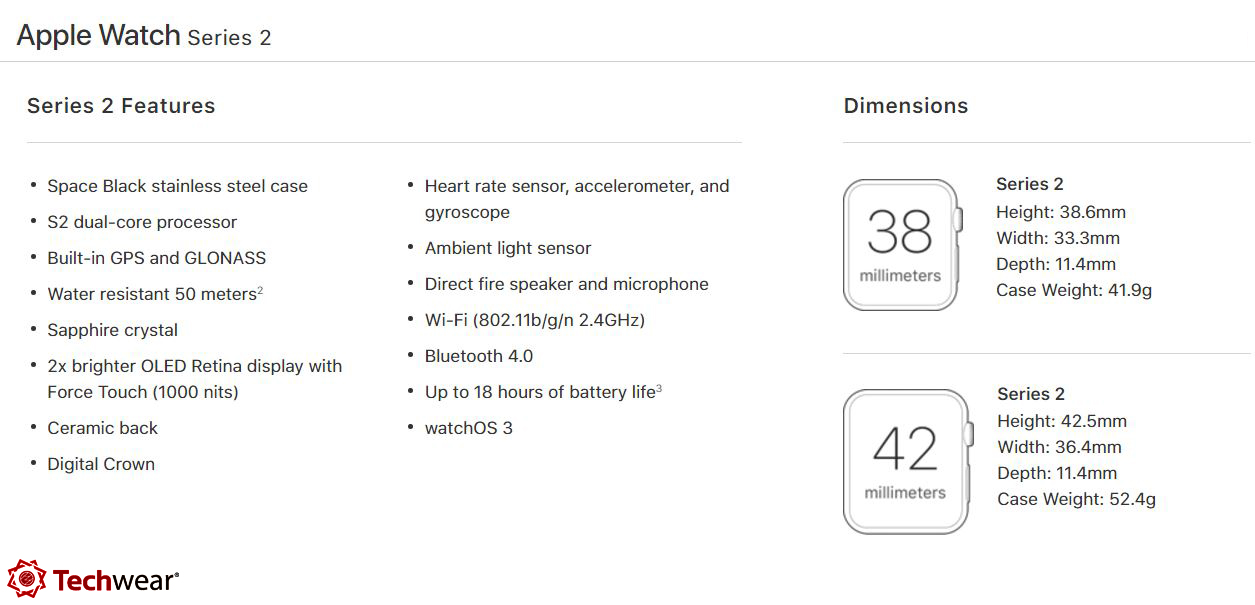Select the Bluetooth 4.0 list item

[x=478, y=356]
